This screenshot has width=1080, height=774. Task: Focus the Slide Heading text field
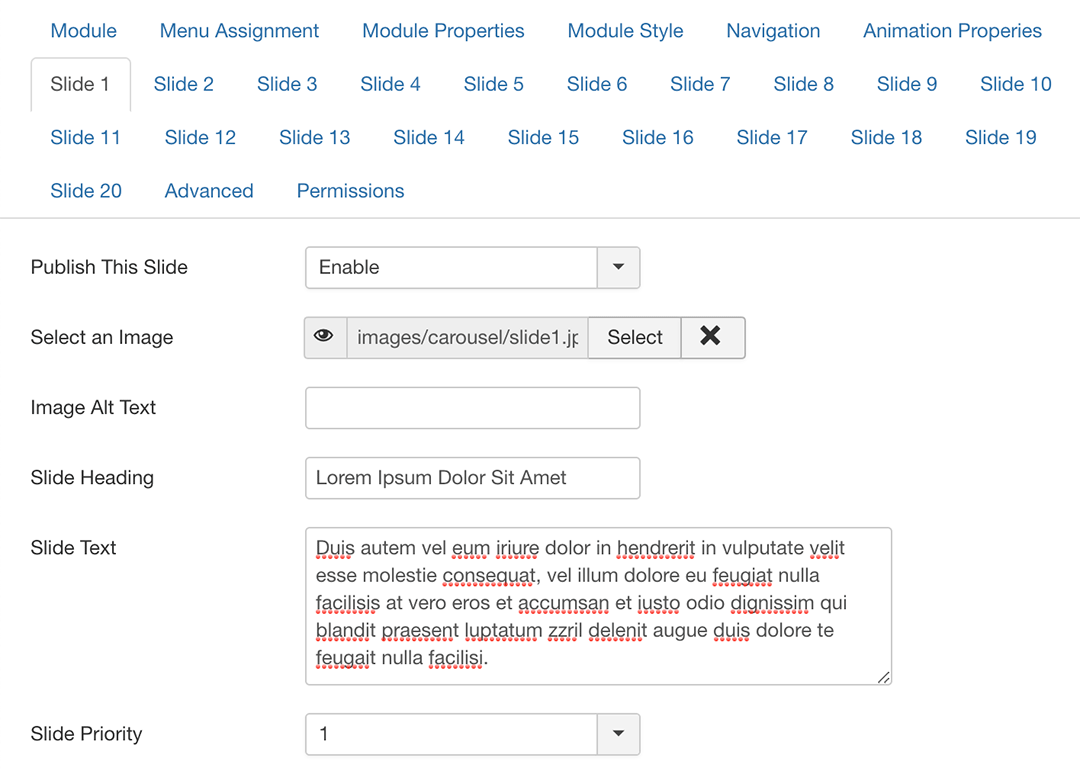472,478
